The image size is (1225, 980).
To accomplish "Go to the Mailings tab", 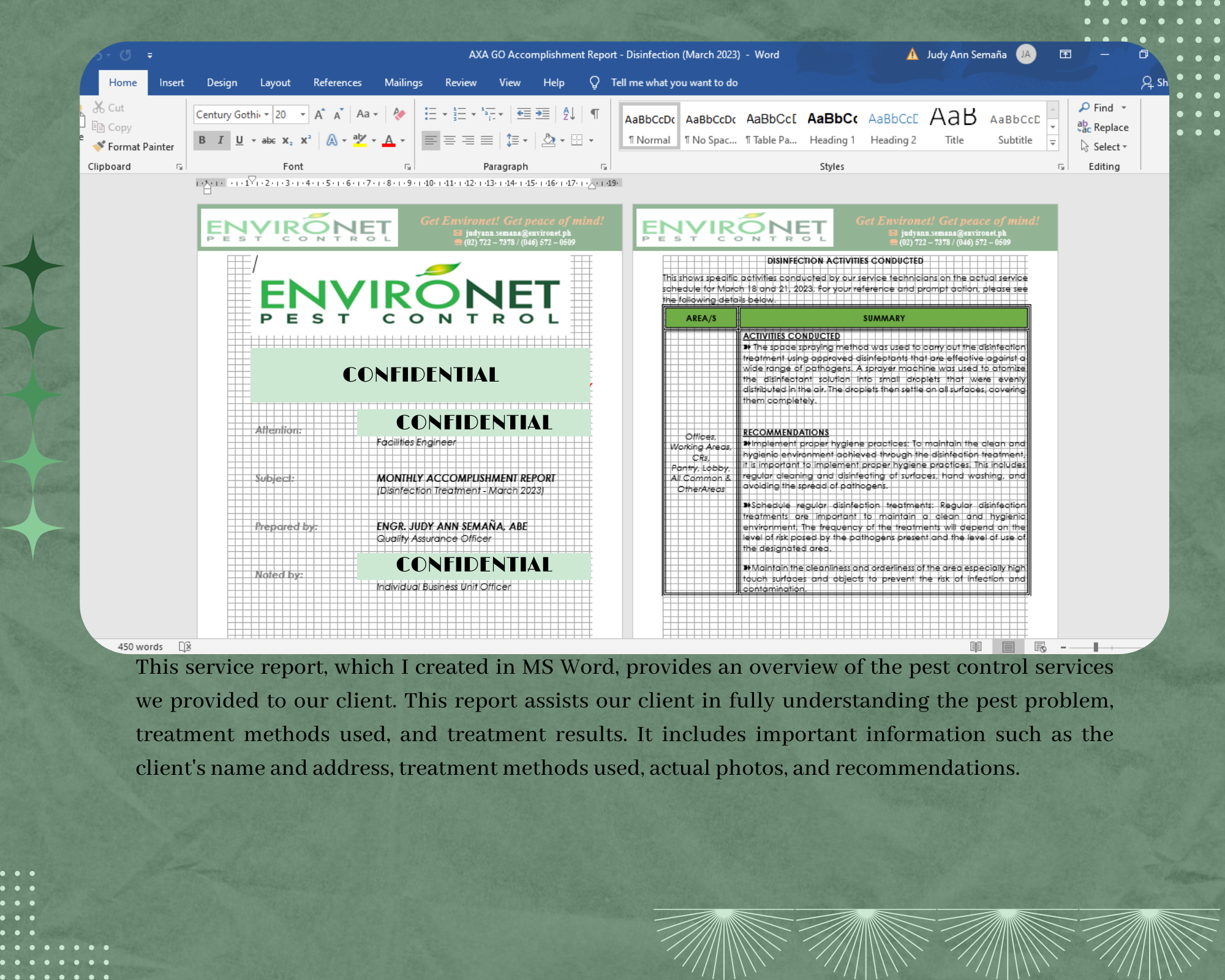I will [x=403, y=83].
